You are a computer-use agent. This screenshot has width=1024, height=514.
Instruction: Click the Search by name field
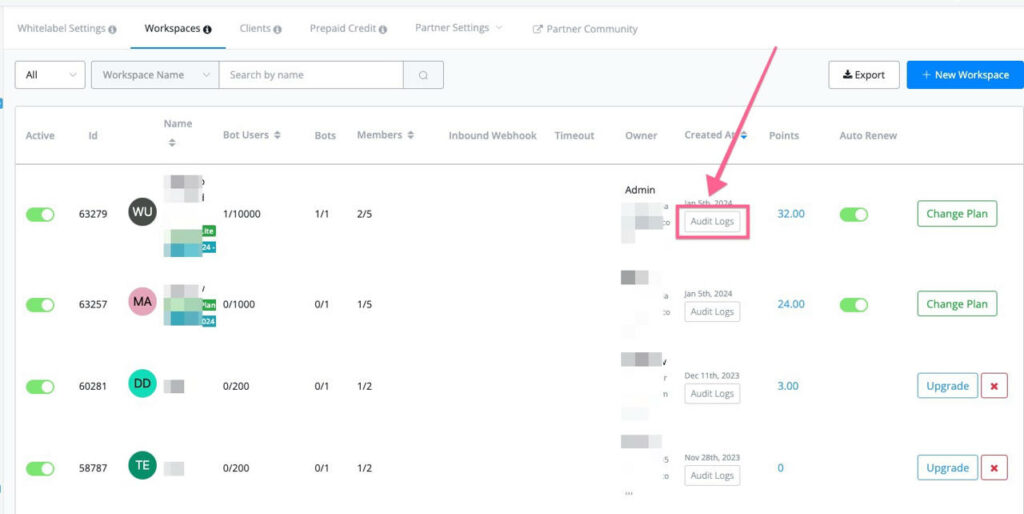[x=310, y=75]
